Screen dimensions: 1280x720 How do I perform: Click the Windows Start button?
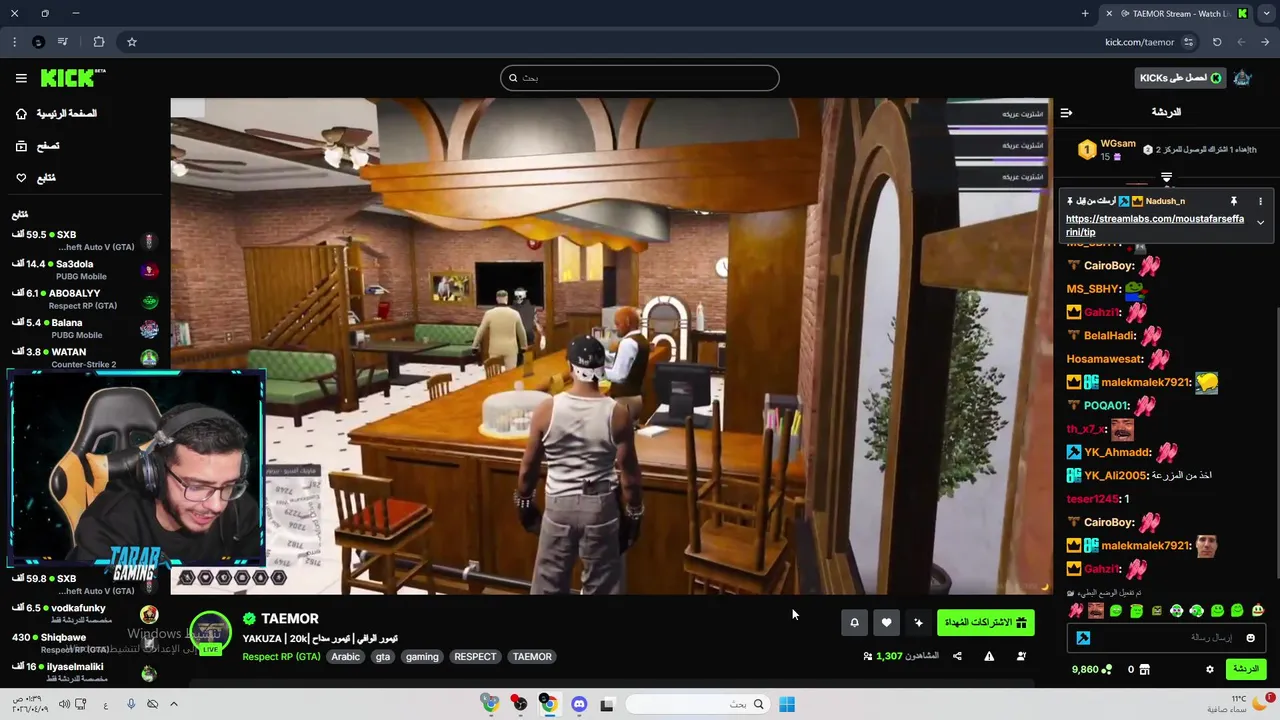pyautogui.click(x=787, y=704)
